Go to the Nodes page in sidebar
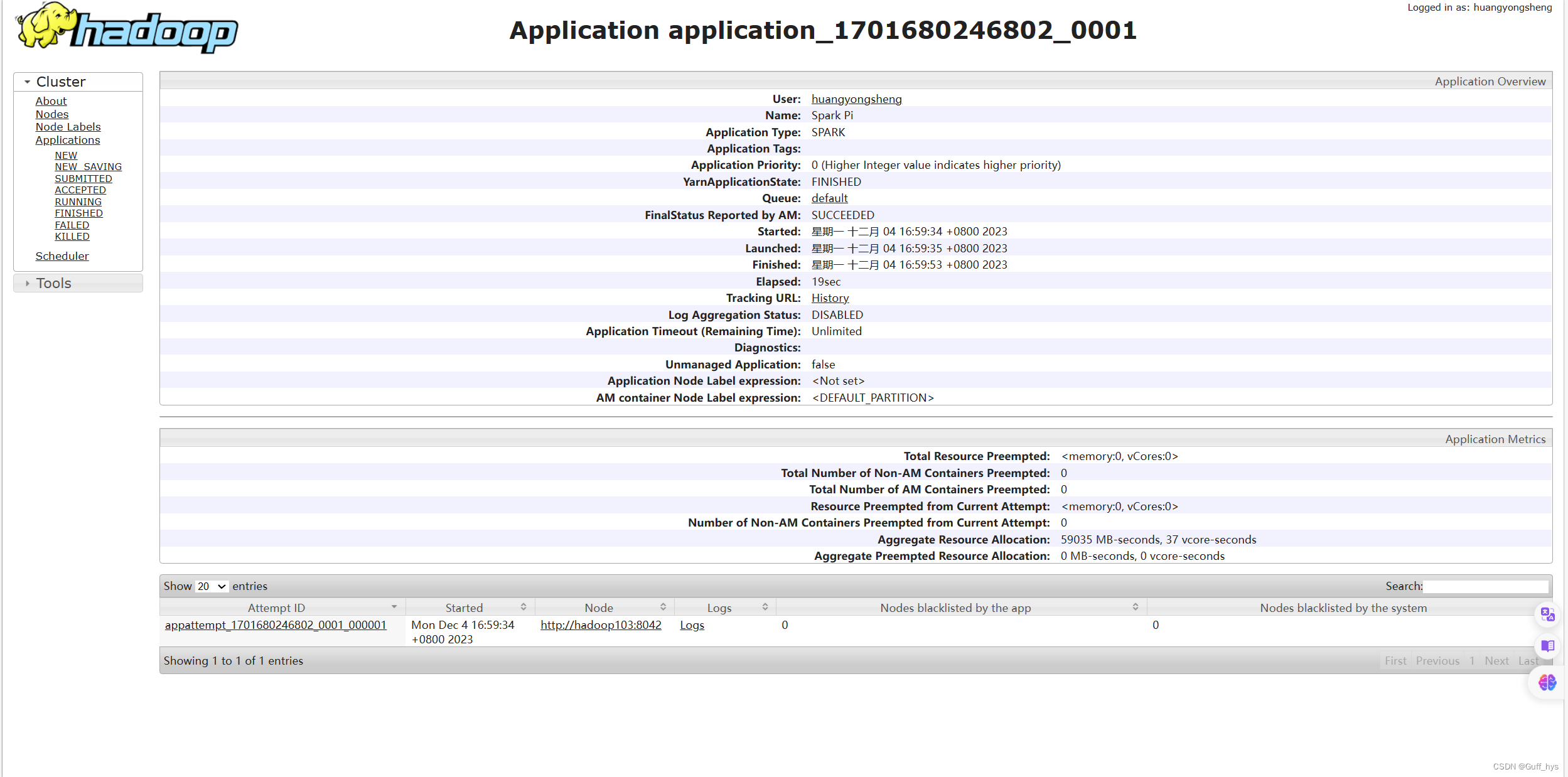 52,114
